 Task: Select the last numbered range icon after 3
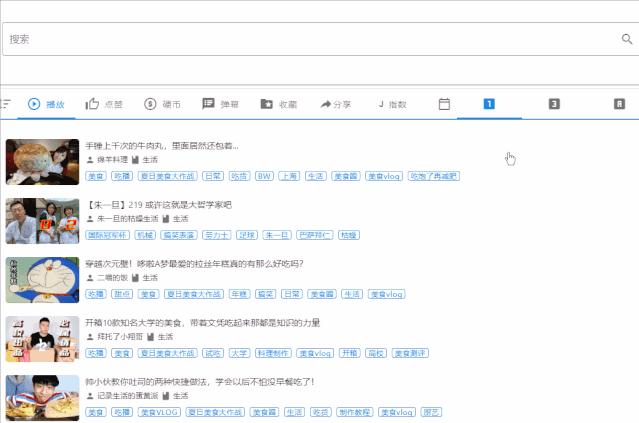pyautogui.click(x=619, y=104)
